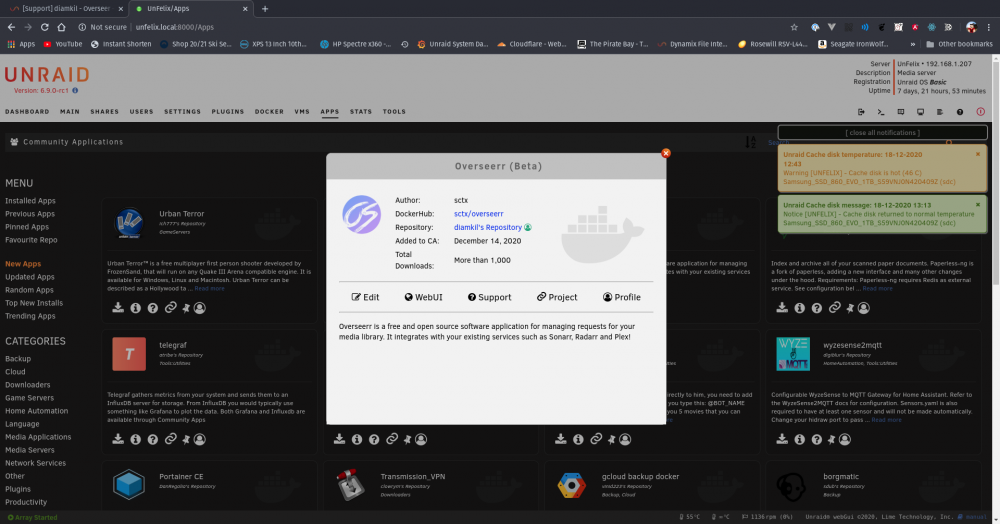Open the Home Automation category
Viewport: 1000px width, 524px height.
pyautogui.click(x=36, y=411)
